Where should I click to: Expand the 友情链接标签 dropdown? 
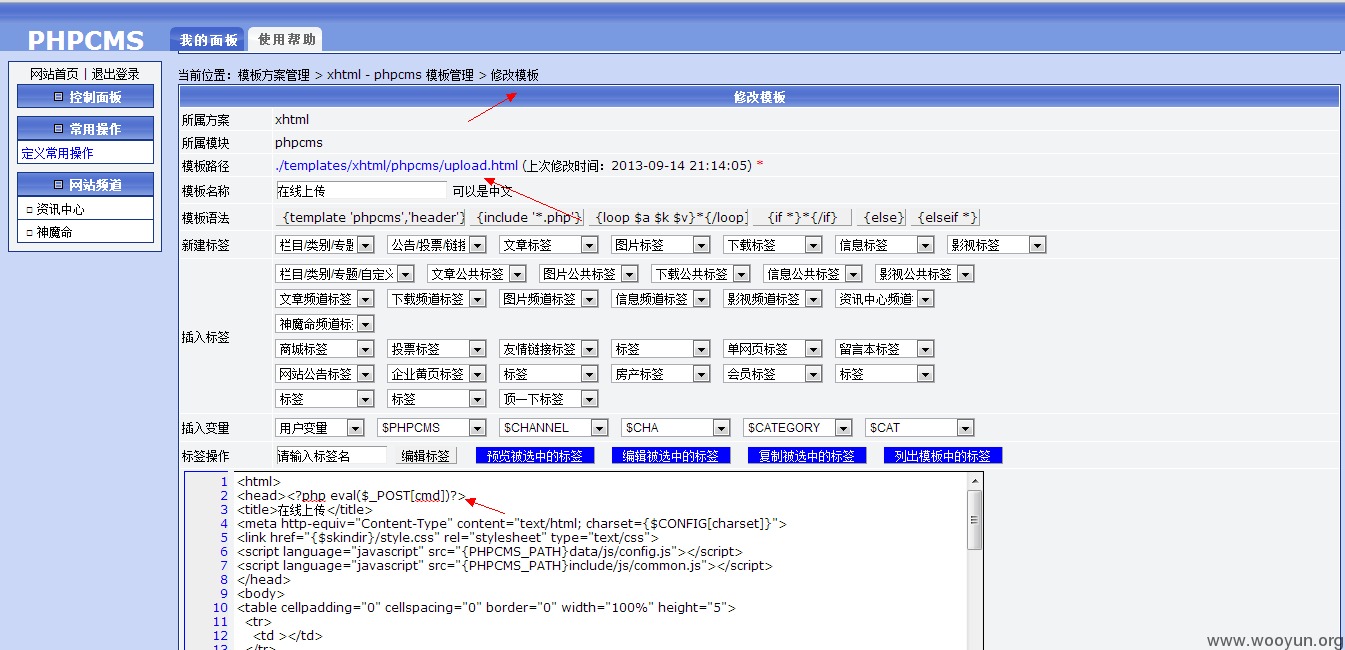pos(549,349)
